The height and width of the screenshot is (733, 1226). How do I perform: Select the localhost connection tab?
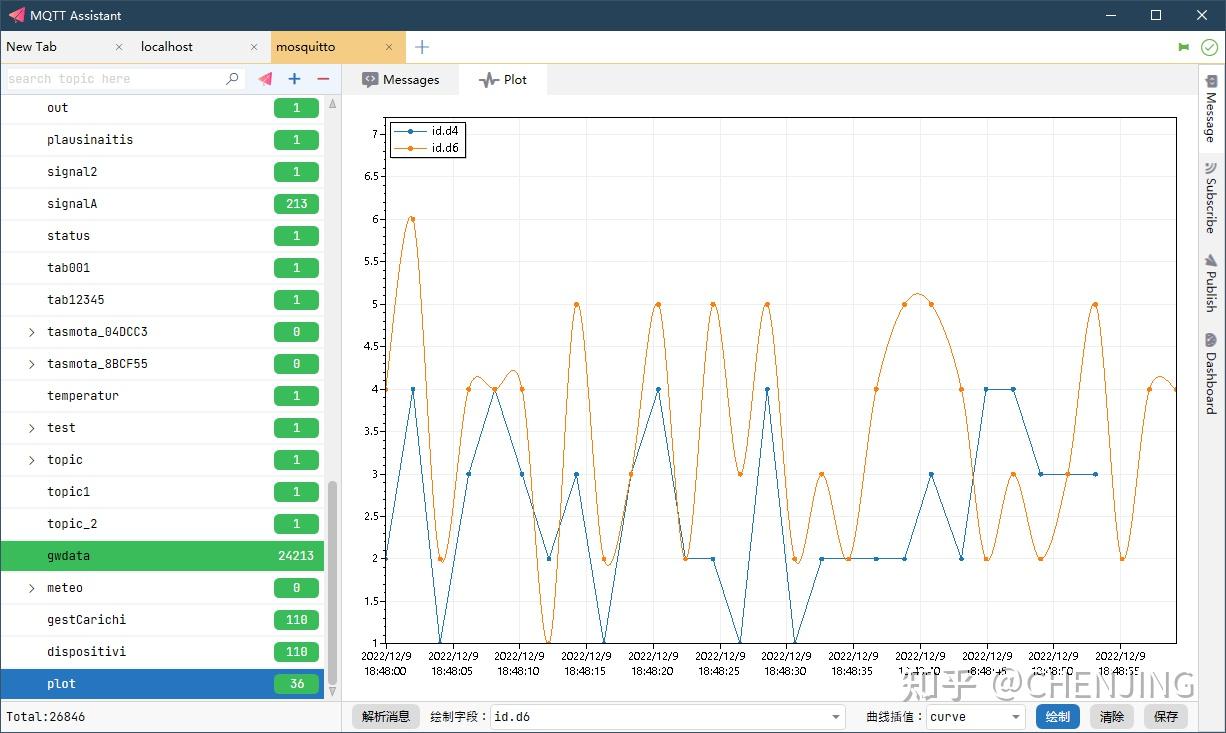[166, 46]
